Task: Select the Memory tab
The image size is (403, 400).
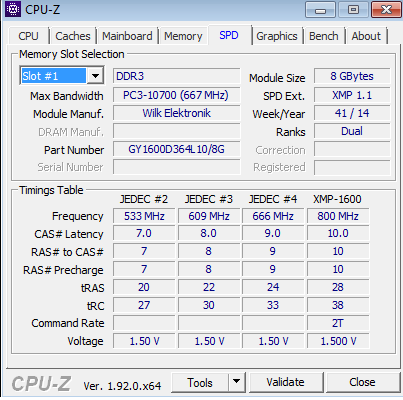Action: tap(183, 36)
